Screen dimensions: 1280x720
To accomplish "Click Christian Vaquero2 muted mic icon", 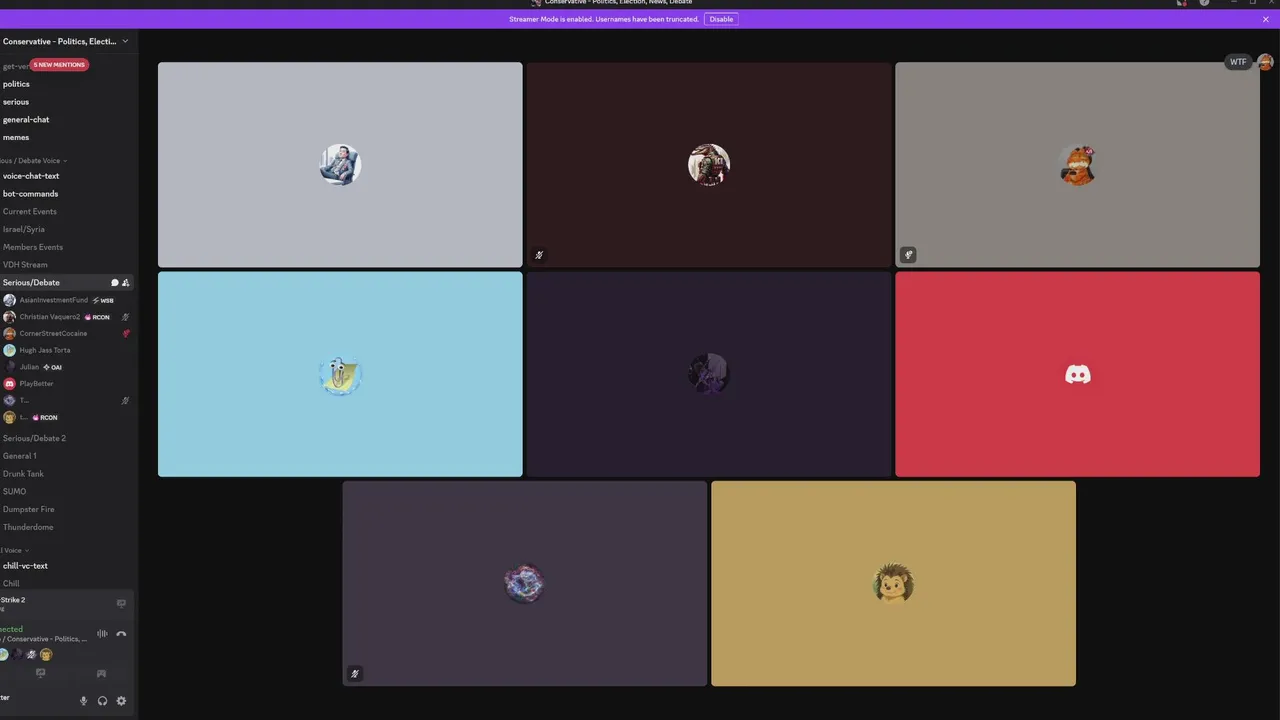I will (x=126, y=317).
